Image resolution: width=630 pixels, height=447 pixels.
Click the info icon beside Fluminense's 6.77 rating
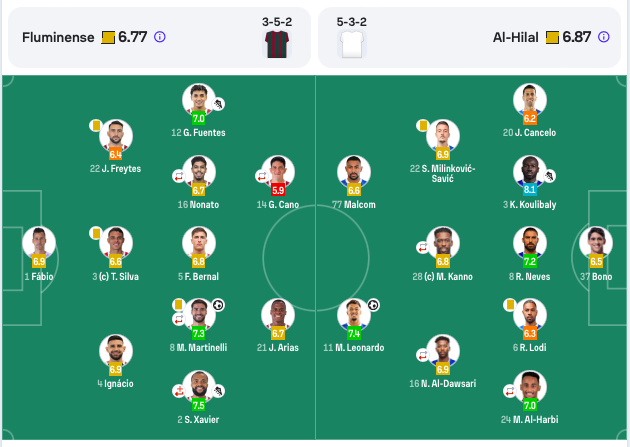tap(159, 37)
